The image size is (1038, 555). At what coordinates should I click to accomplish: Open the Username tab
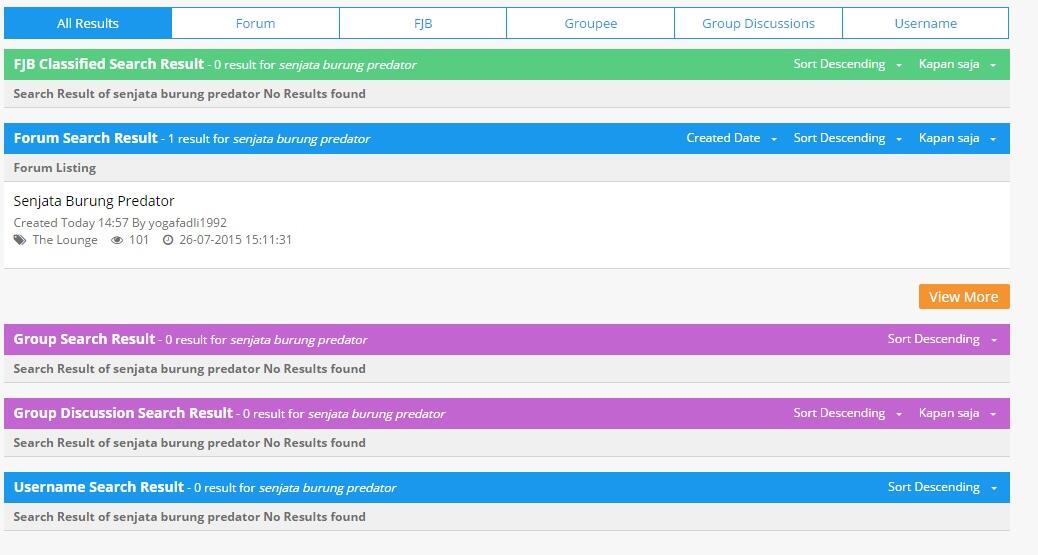(925, 23)
